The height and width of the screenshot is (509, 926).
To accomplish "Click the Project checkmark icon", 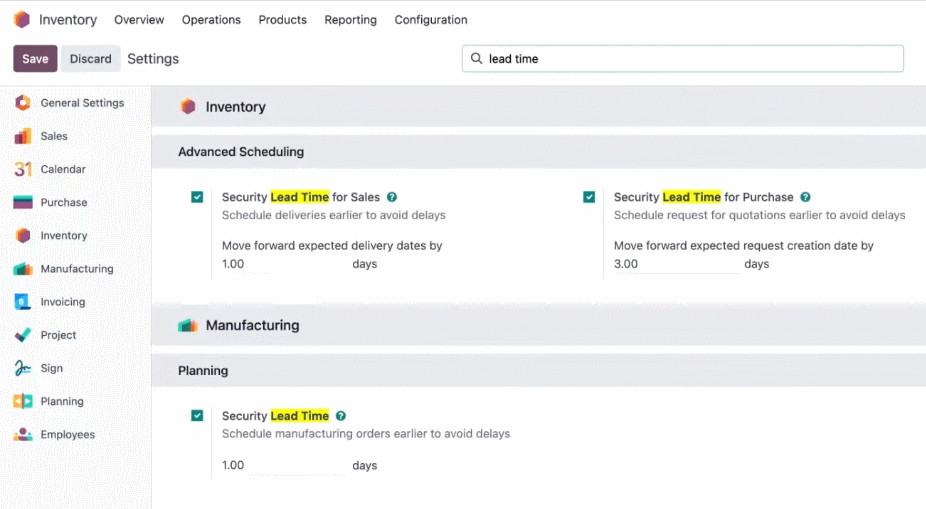I will pyautogui.click(x=22, y=335).
